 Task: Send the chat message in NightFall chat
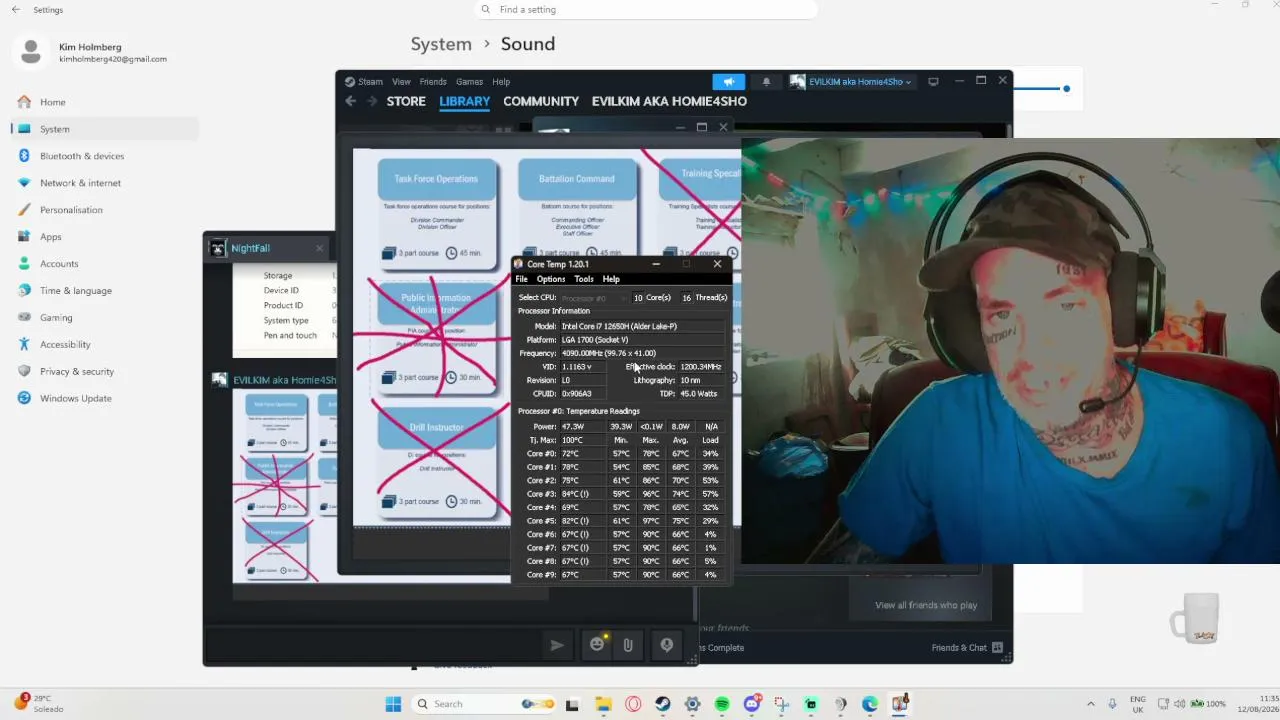(x=557, y=646)
